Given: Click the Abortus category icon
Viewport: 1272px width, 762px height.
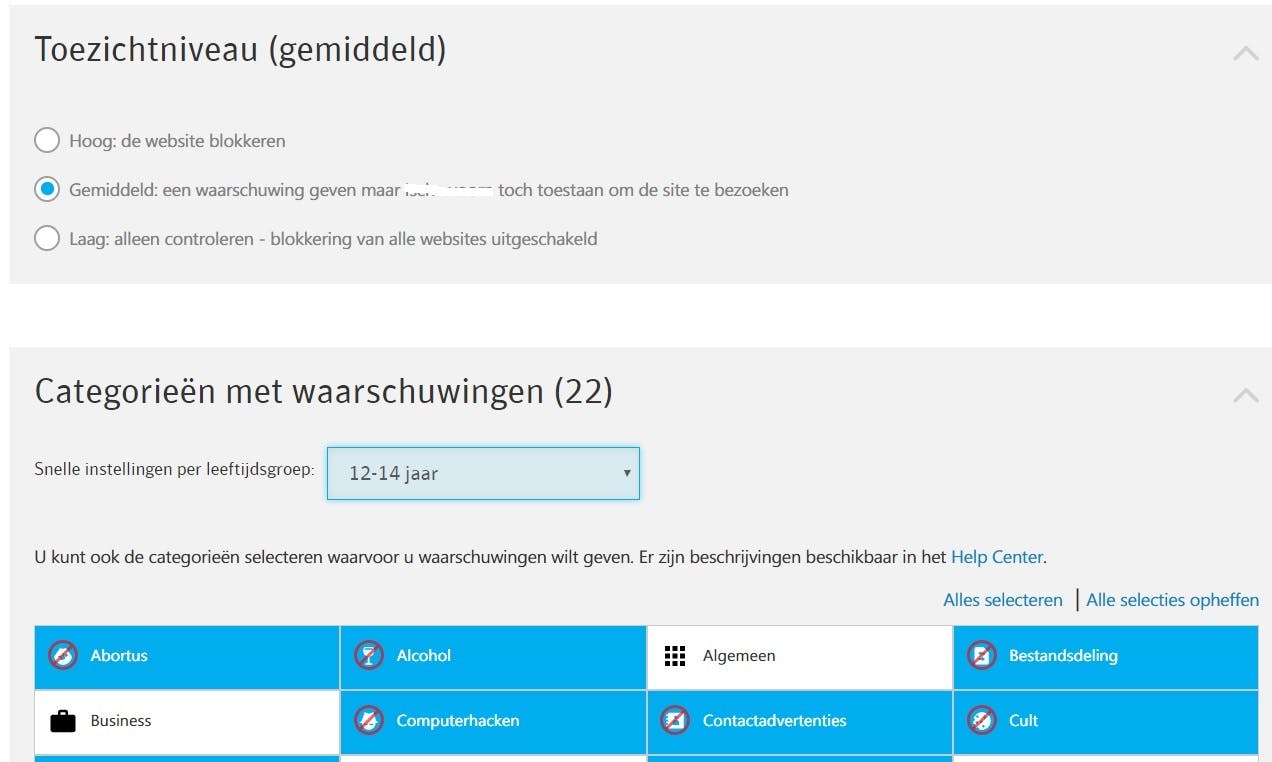Looking at the screenshot, I should (63, 656).
